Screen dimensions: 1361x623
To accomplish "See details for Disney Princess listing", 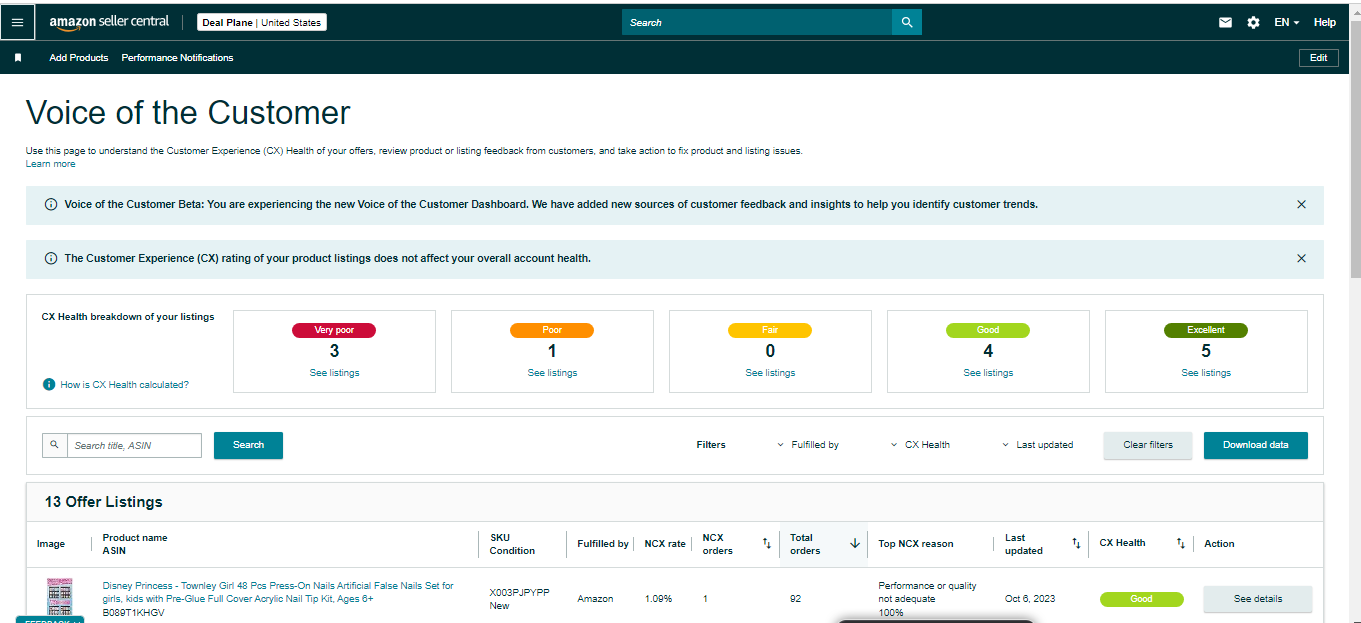I will tap(1257, 599).
